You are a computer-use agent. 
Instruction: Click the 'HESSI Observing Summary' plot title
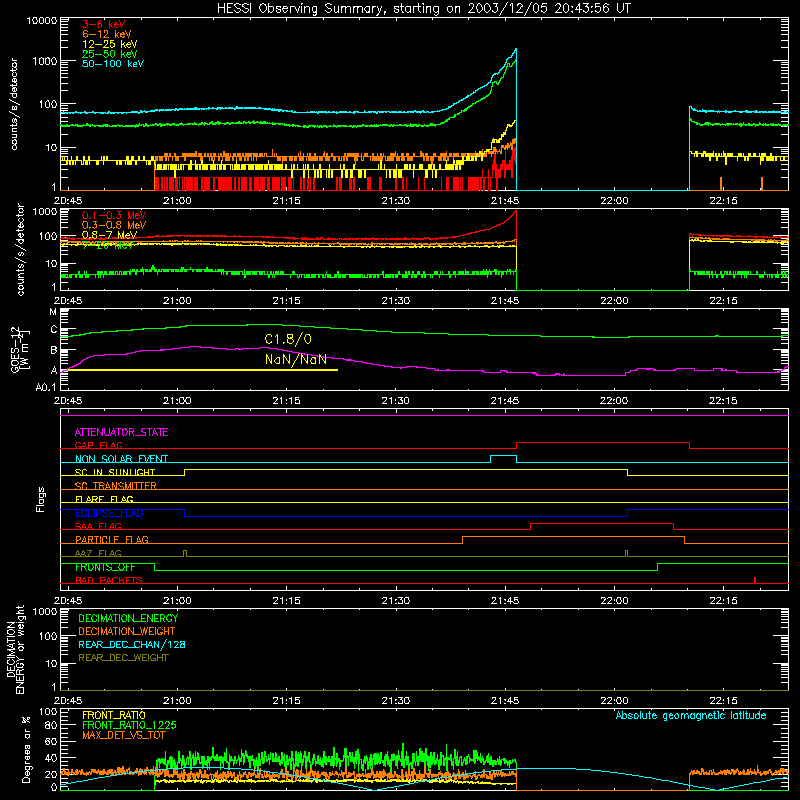[x=423, y=8]
